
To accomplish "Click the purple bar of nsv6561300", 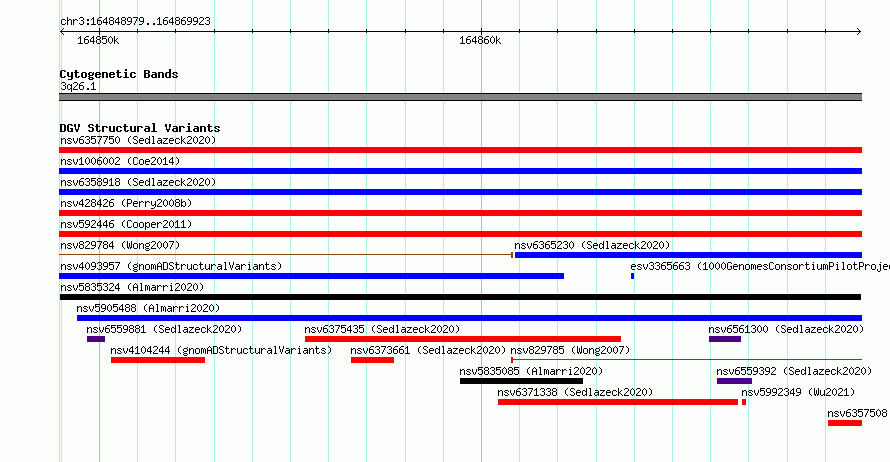I will pyautogui.click(x=725, y=339).
